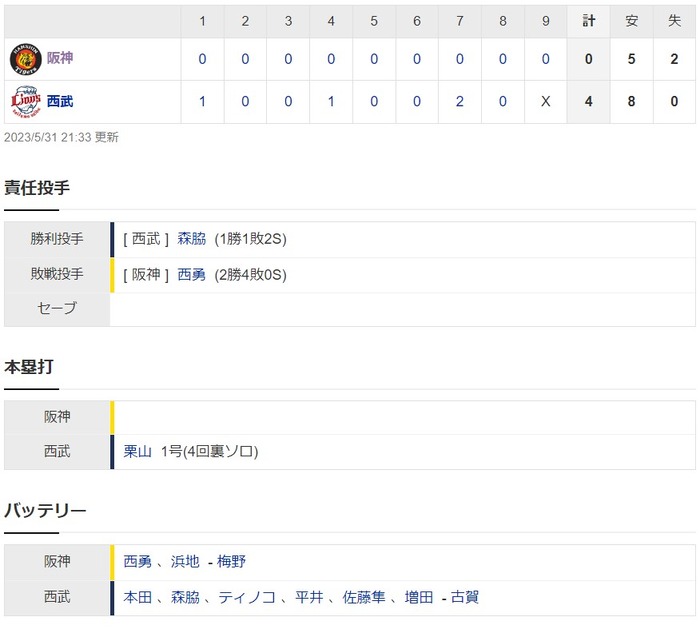This screenshot has height=629, width=700.
Task: Open the 阪神 team link in scoreboard
Action: (x=60, y=58)
